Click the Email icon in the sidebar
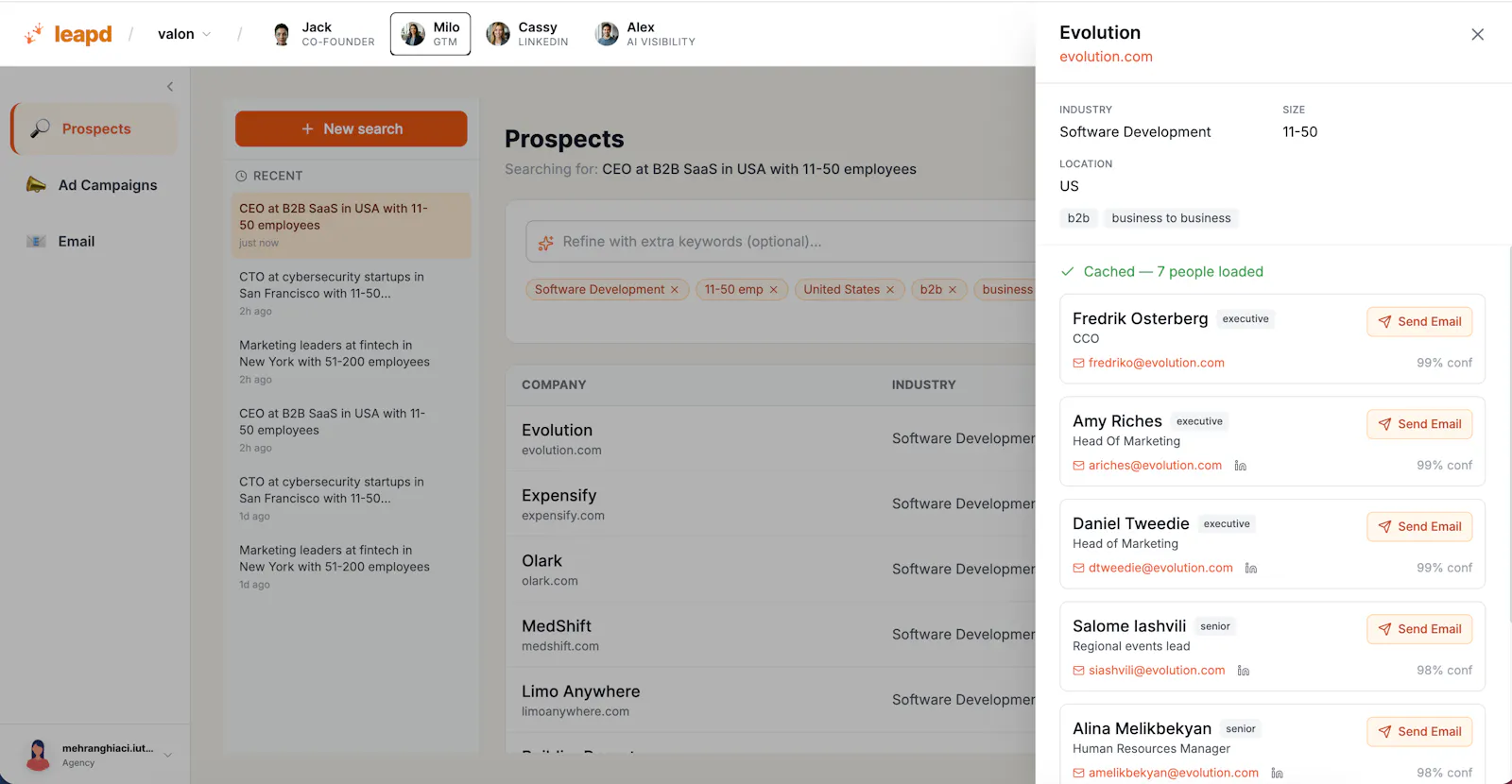The image size is (1512, 784). tap(36, 241)
